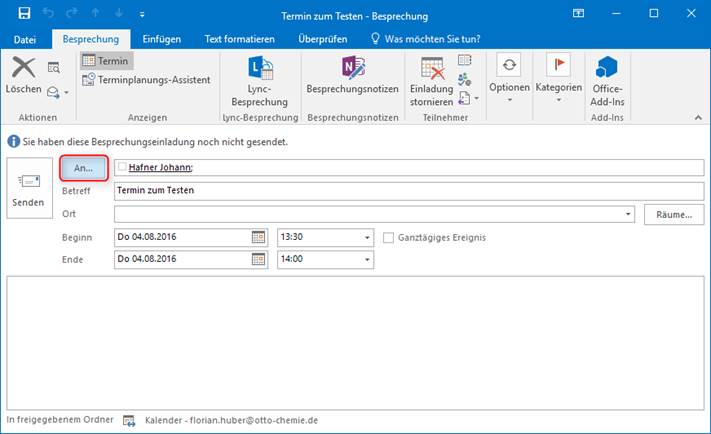Image resolution: width=711 pixels, height=434 pixels.
Task: Click the response options page icon
Action: coord(464,98)
